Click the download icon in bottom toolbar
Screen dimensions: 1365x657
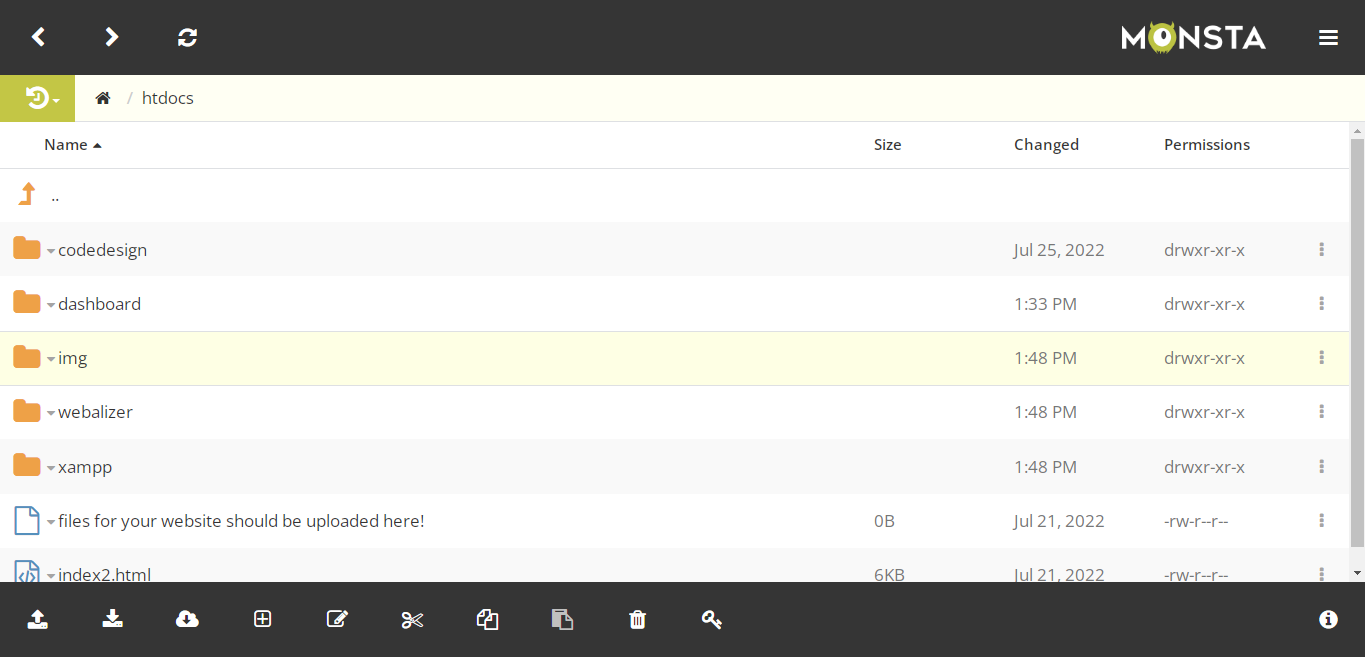(x=113, y=620)
